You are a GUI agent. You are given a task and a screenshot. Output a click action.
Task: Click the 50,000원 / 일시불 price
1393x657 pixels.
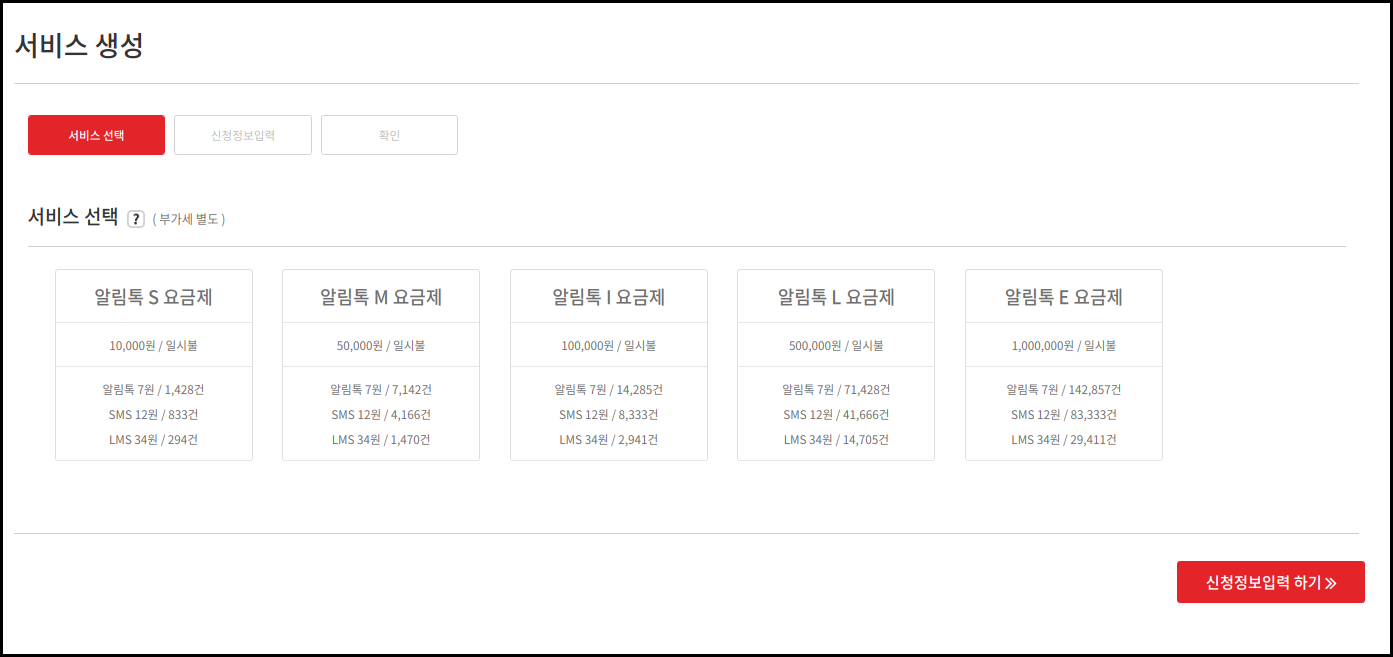pyautogui.click(x=381, y=346)
